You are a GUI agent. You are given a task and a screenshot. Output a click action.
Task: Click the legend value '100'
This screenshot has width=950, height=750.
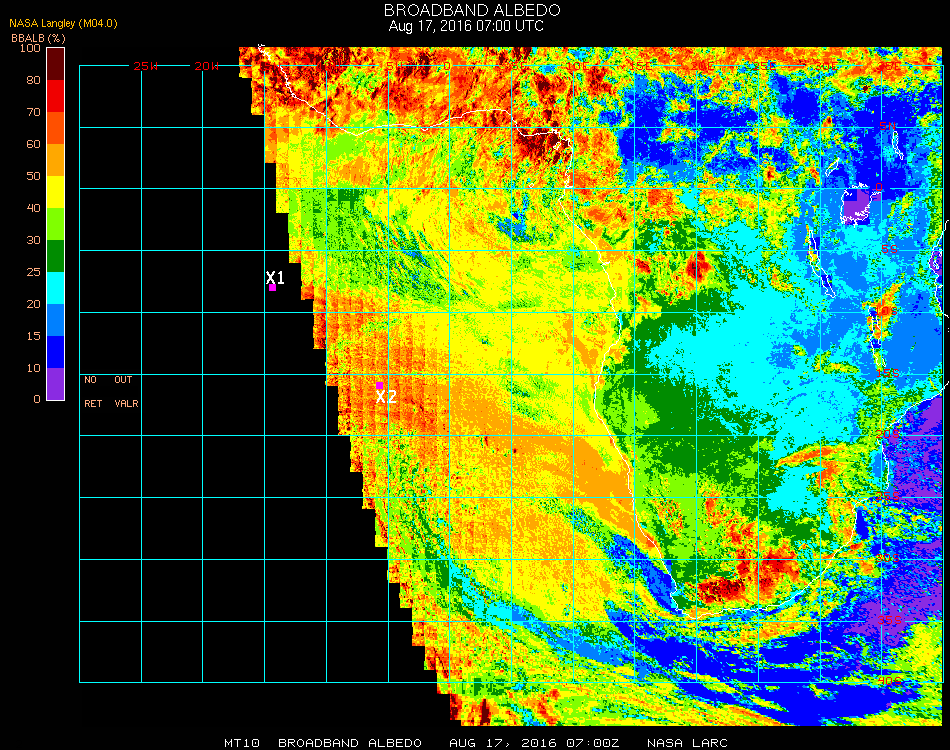[30, 48]
